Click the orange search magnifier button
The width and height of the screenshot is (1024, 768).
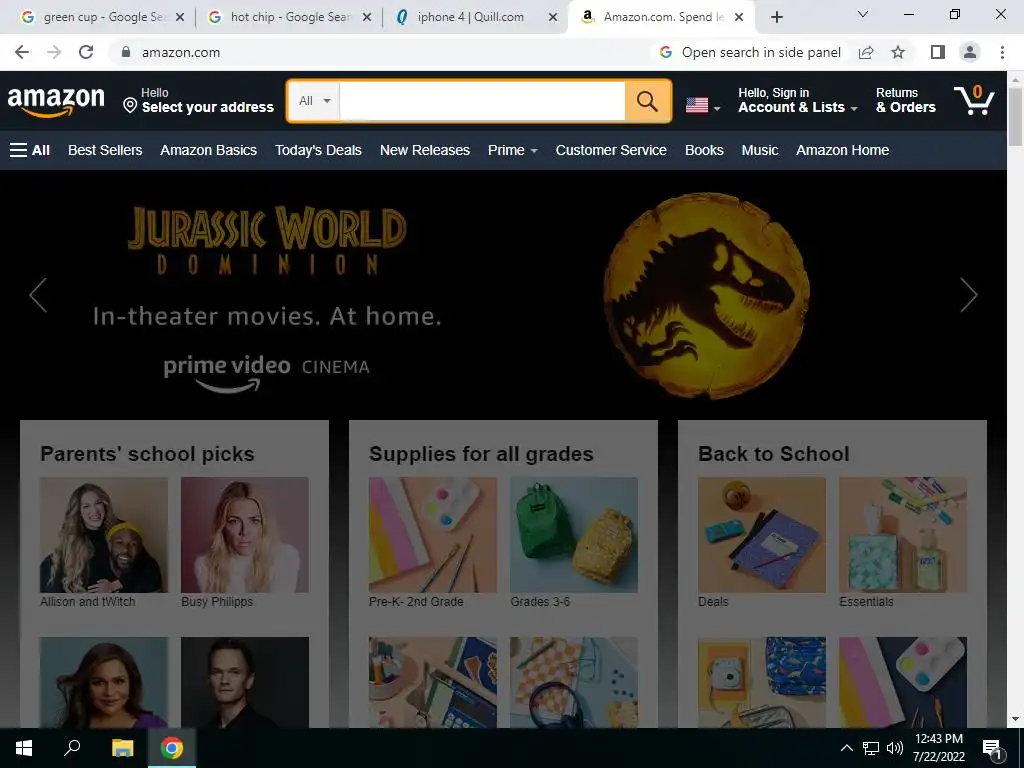pyautogui.click(x=647, y=101)
